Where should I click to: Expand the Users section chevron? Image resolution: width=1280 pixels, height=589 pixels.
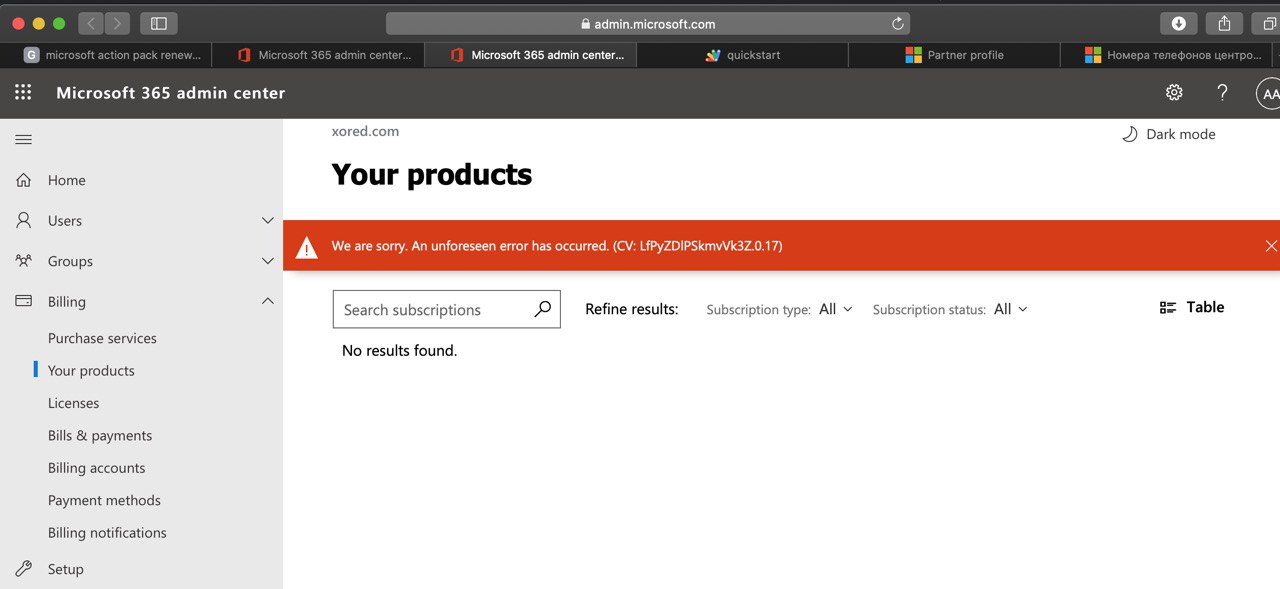267,220
